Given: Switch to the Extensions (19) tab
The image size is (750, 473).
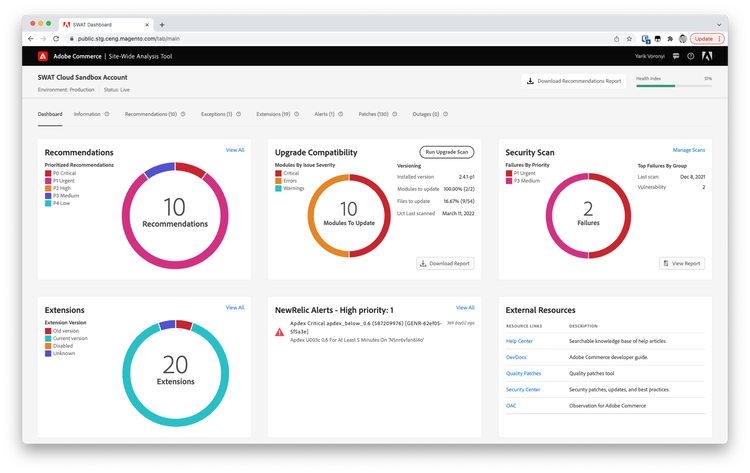Looking at the screenshot, I should [x=271, y=114].
